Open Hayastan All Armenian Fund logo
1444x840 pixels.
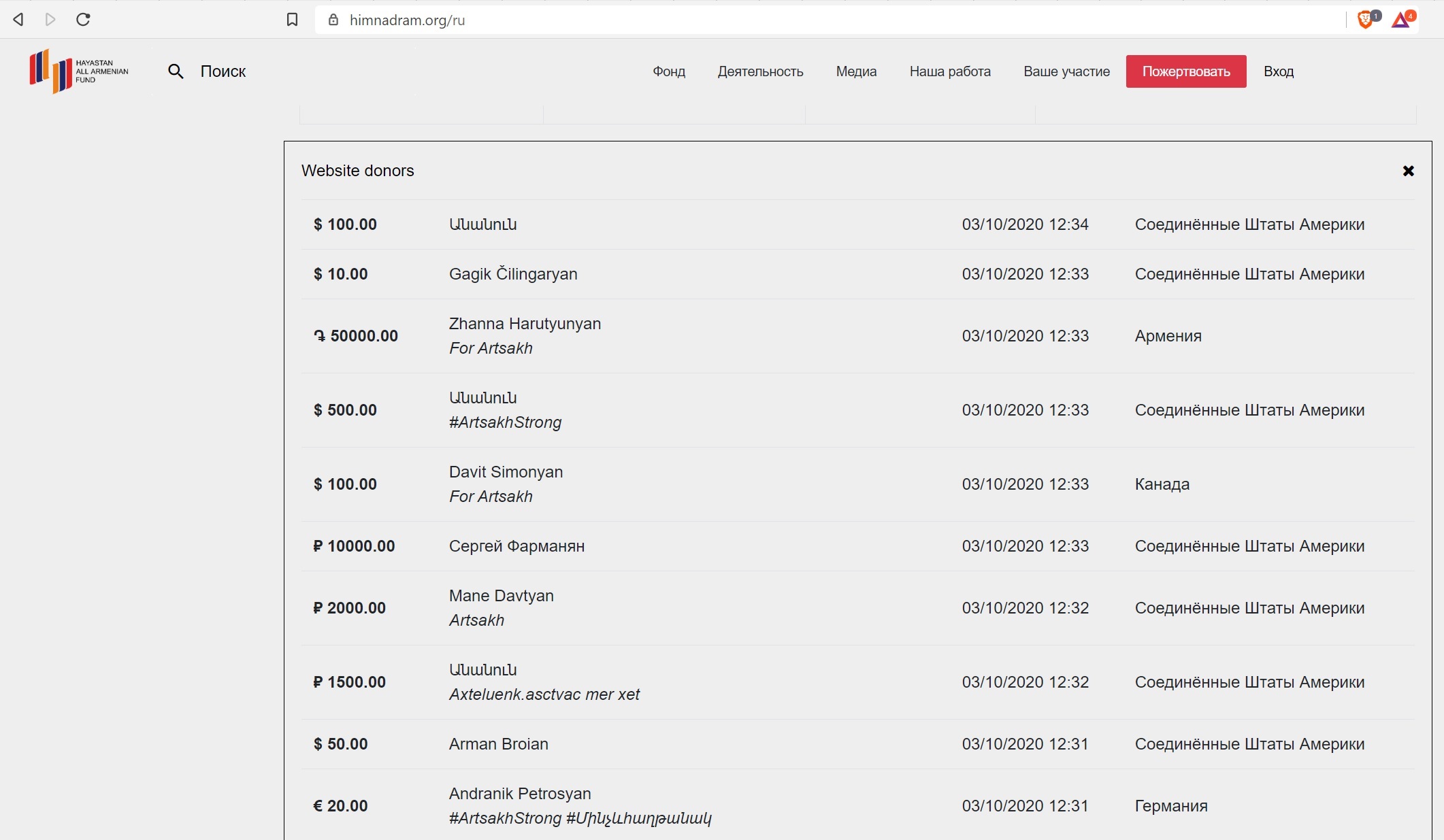[78, 71]
